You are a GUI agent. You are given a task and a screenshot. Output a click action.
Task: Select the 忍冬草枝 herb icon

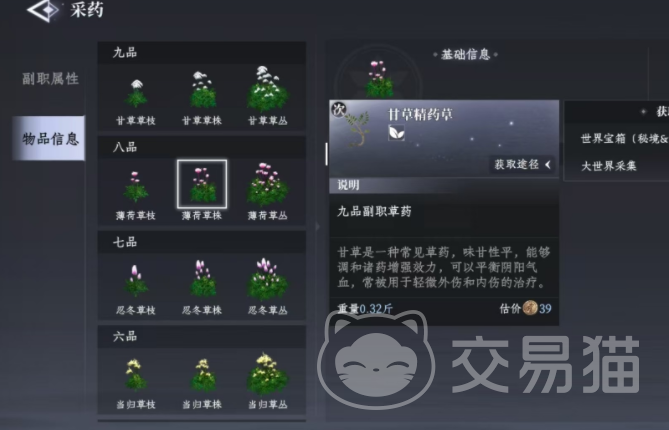(136, 281)
